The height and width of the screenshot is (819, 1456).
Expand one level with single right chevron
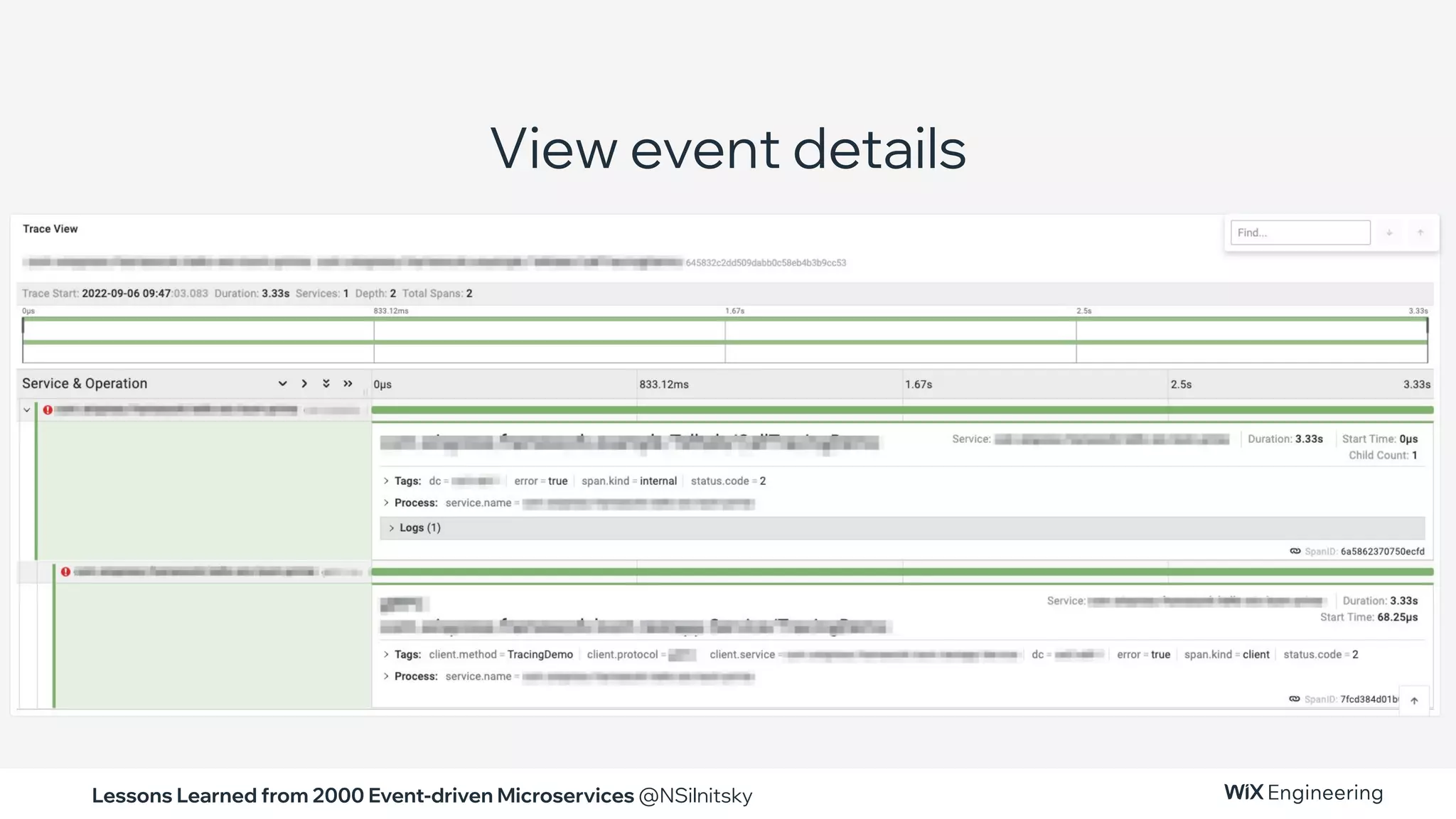click(304, 383)
